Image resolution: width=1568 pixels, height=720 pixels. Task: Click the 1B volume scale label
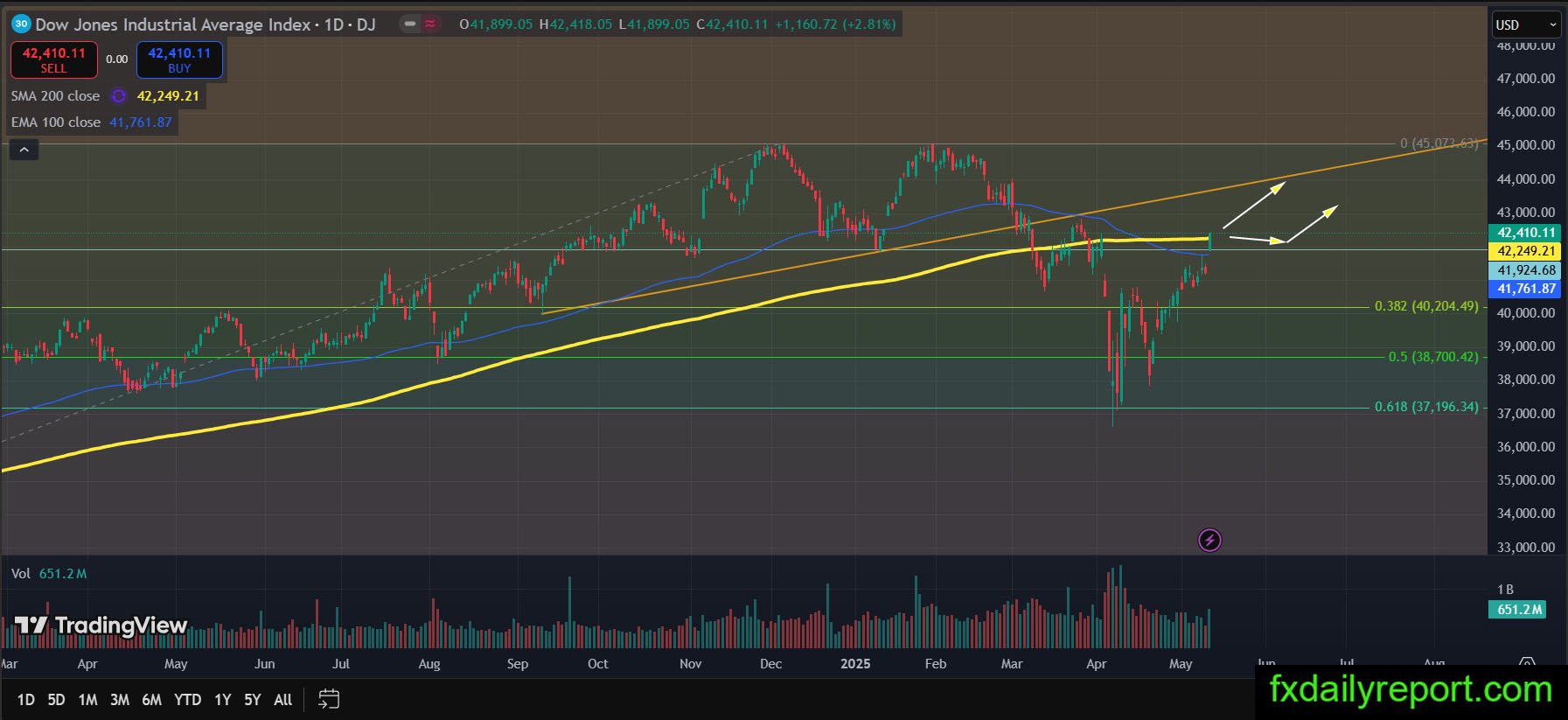(1505, 590)
